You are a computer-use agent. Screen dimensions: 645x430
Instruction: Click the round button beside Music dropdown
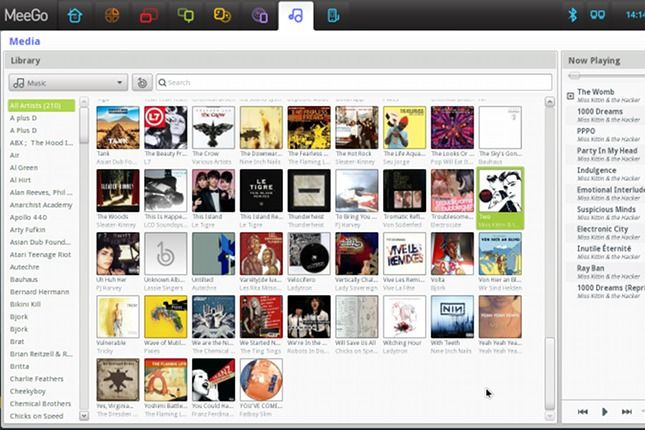point(143,83)
